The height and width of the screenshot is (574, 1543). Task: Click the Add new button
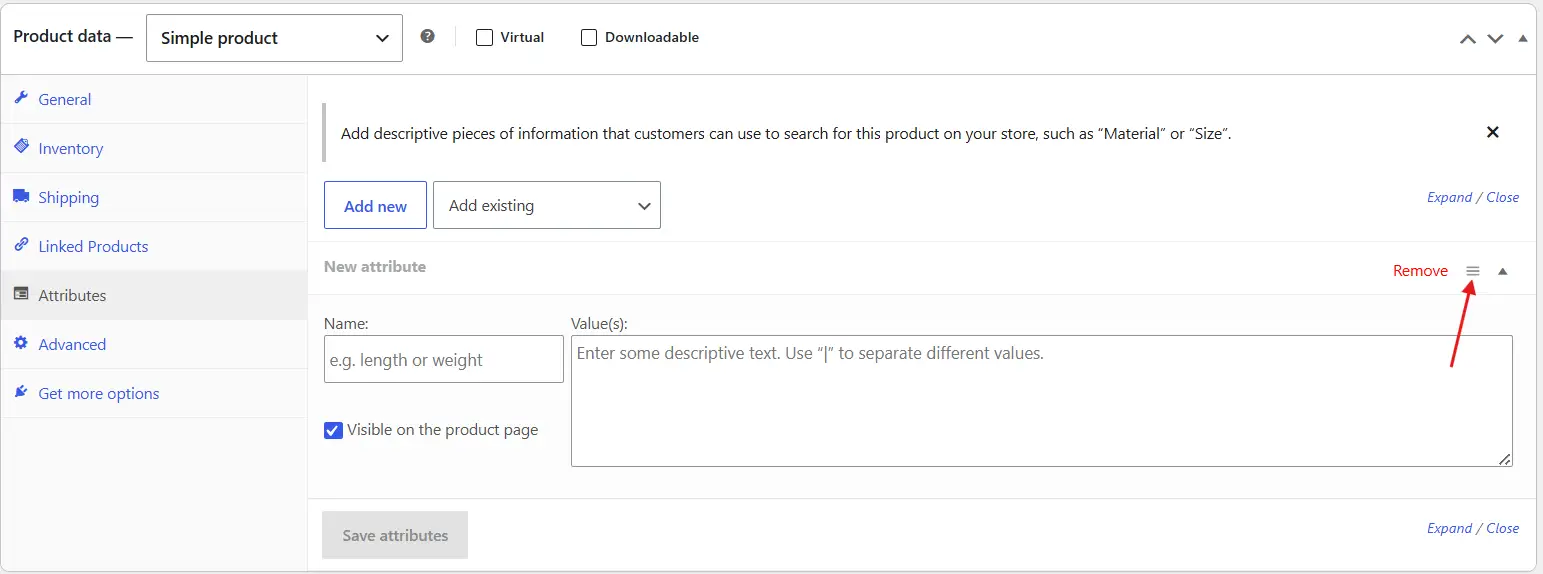click(x=375, y=205)
